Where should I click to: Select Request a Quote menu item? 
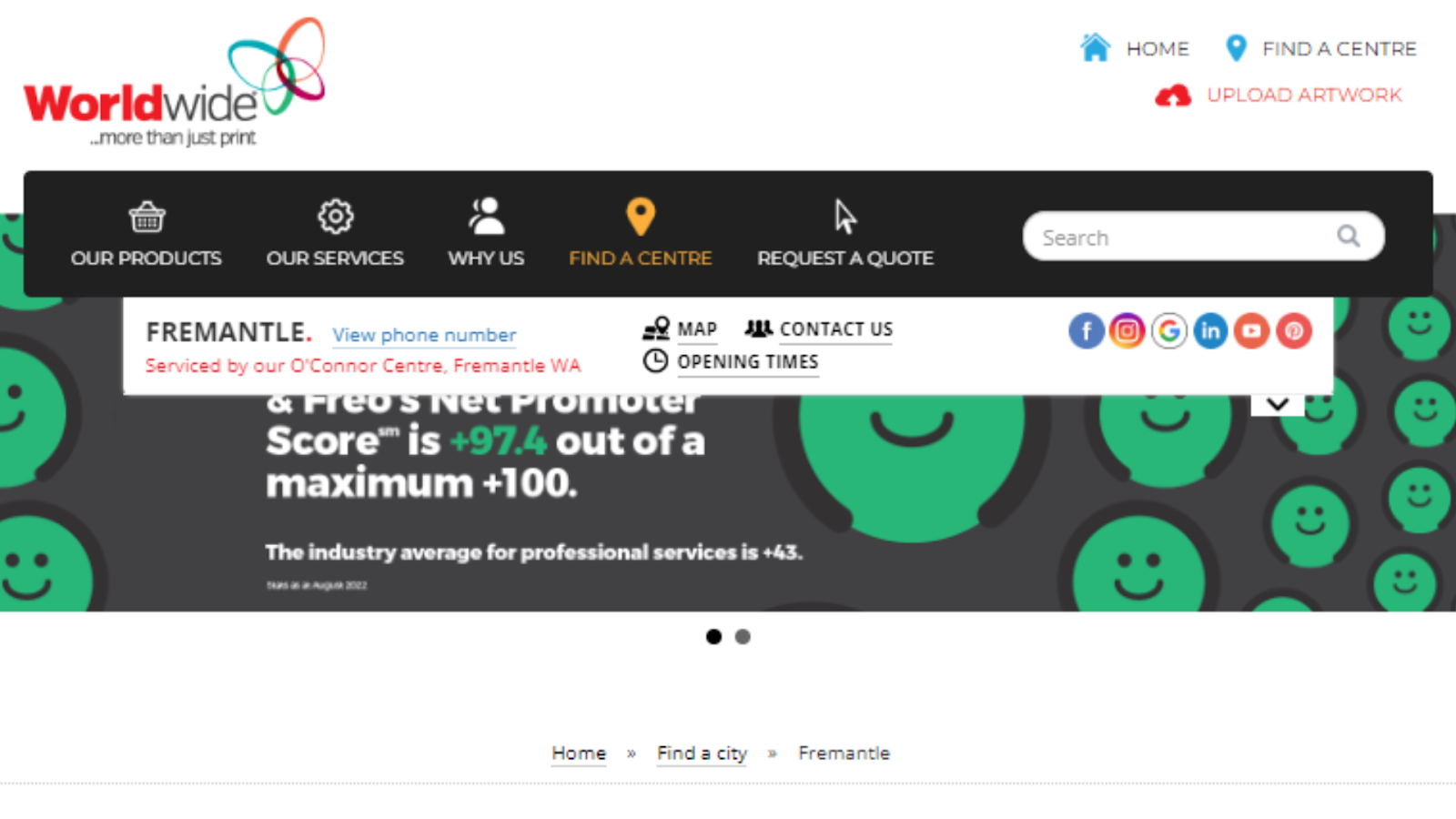(x=845, y=234)
